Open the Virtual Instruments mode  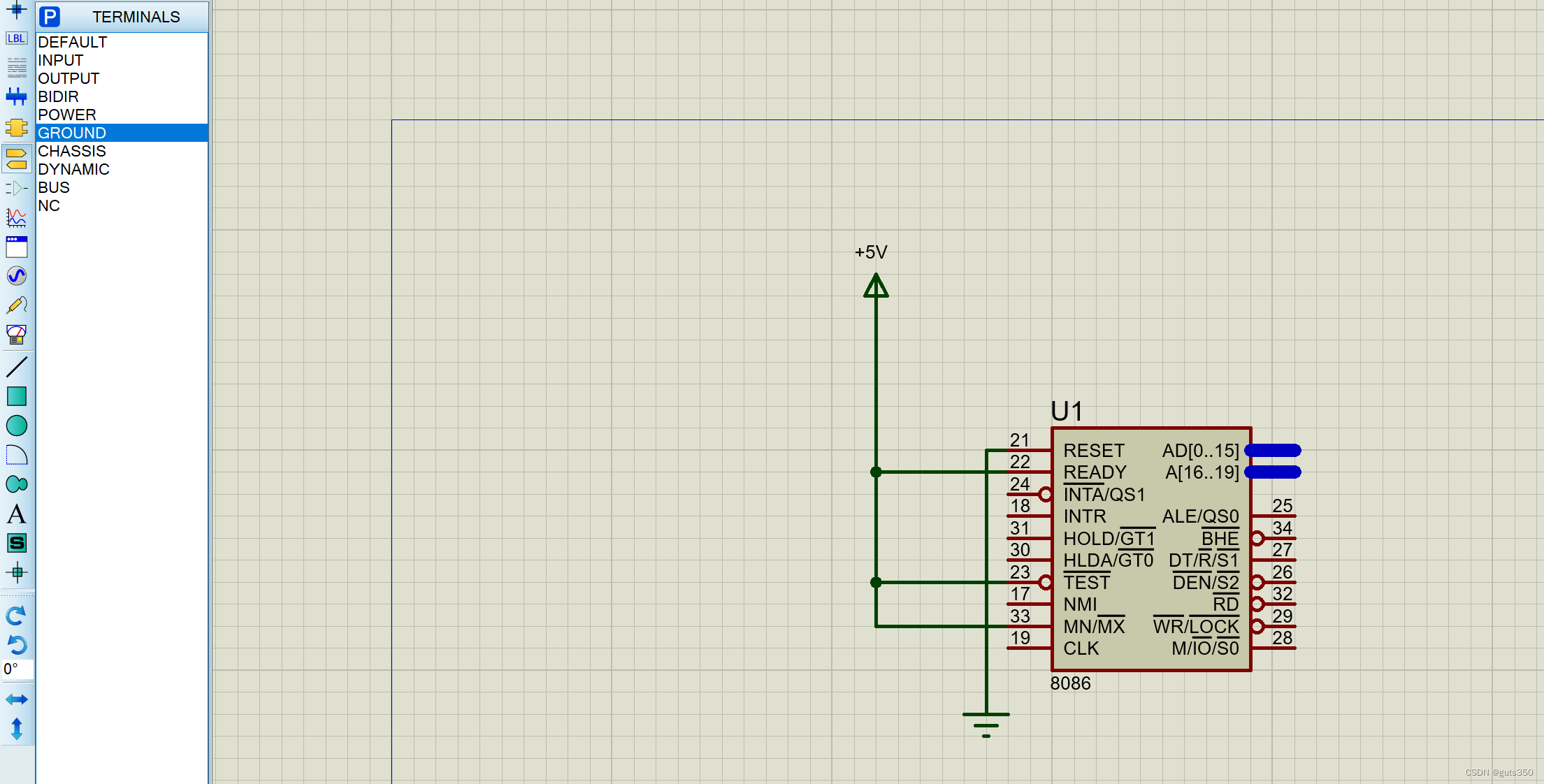coord(16,335)
